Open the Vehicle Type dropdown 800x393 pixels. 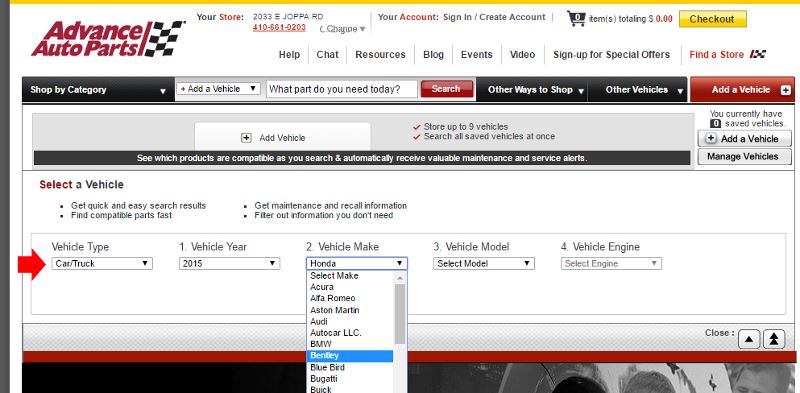(102, 263)
